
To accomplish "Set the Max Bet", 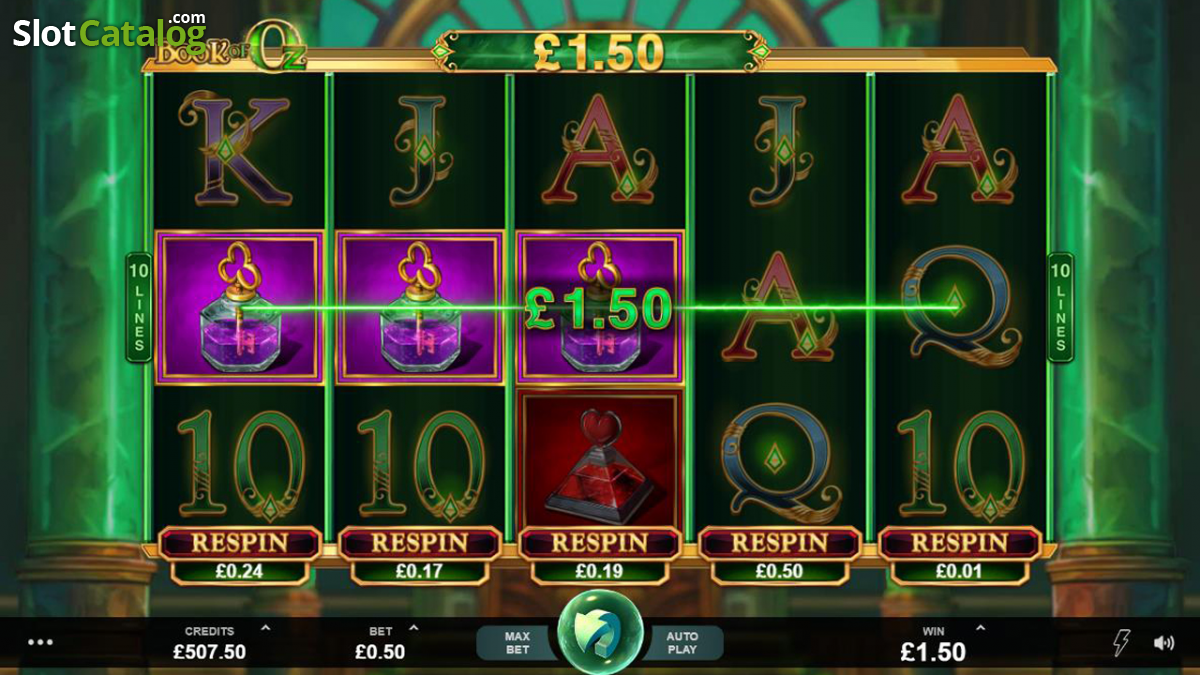I will pos(516,642).
